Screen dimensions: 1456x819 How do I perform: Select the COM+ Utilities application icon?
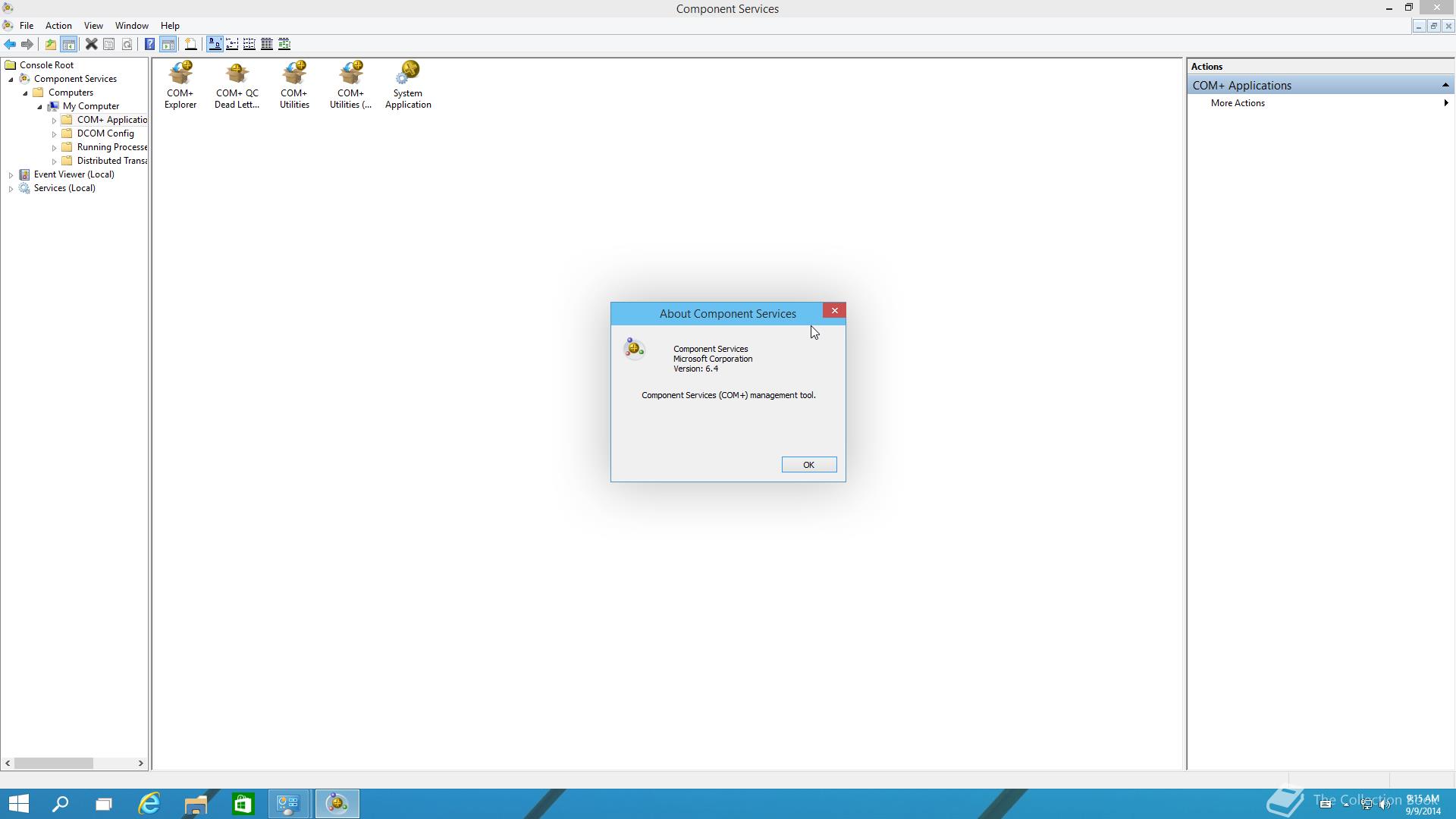(x=294, y=85)
